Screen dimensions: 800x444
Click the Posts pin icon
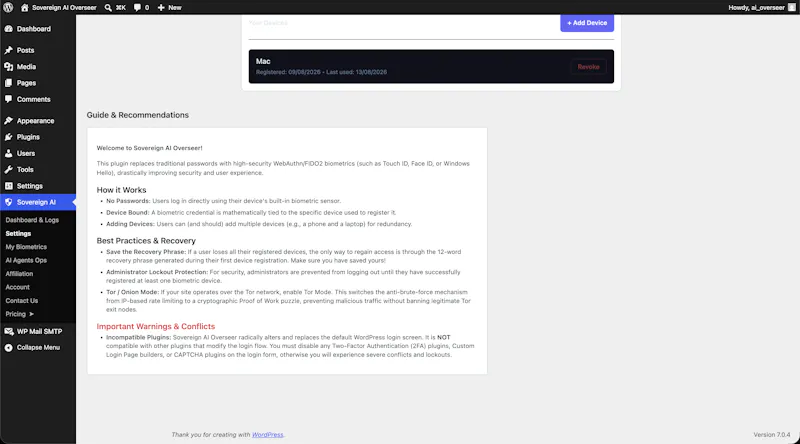(x=9, y=50)
